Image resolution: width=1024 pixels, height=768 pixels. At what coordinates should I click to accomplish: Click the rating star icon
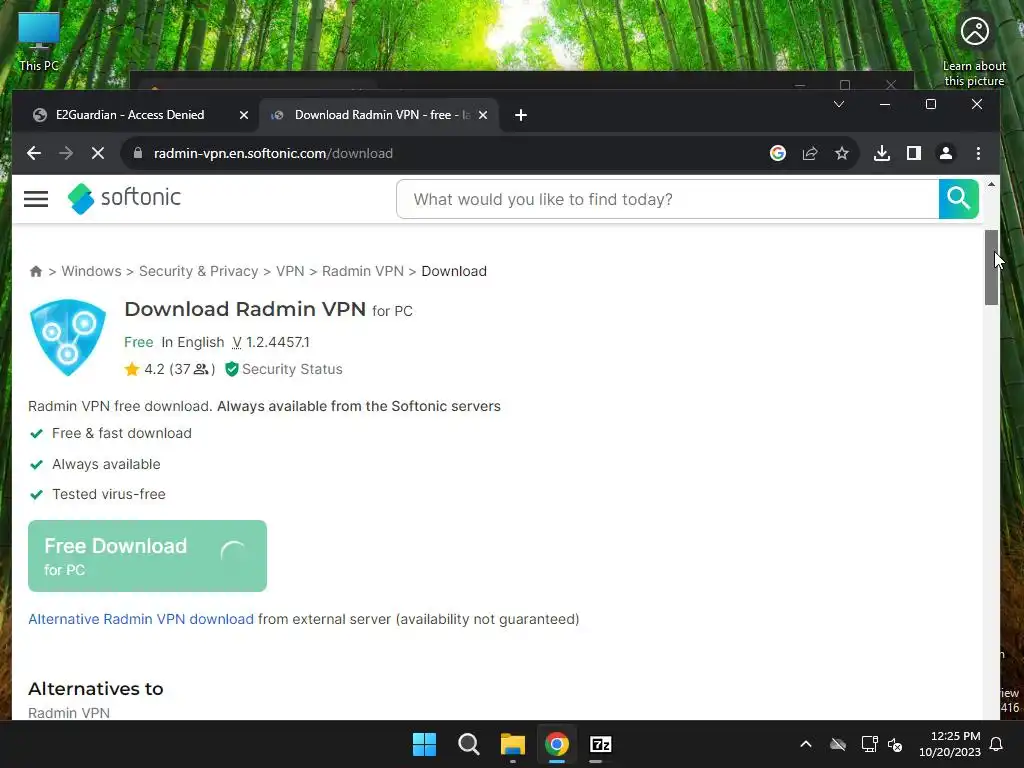click(132, 369)
